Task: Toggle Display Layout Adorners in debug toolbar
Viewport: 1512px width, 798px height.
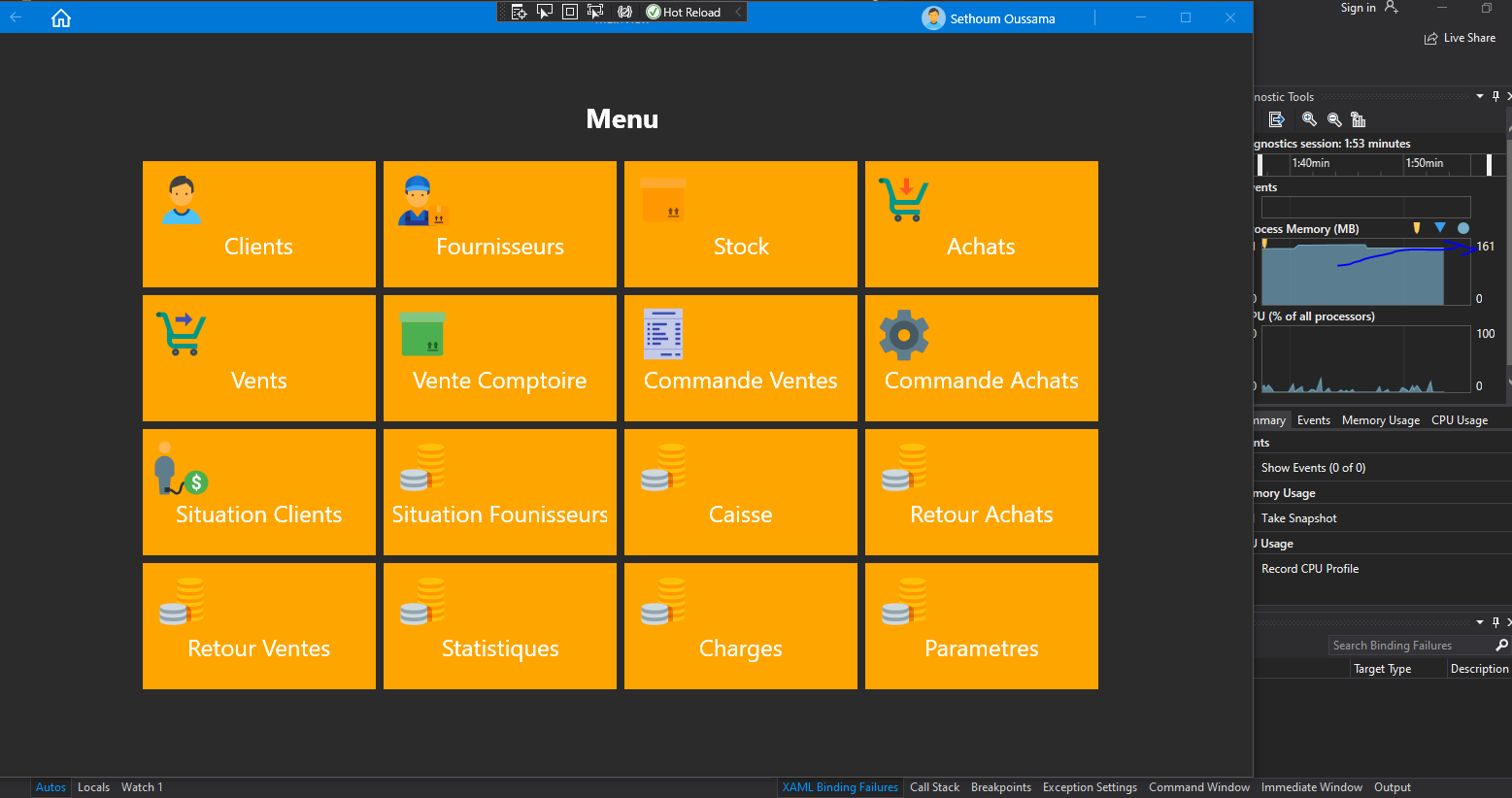Action: 570,12
